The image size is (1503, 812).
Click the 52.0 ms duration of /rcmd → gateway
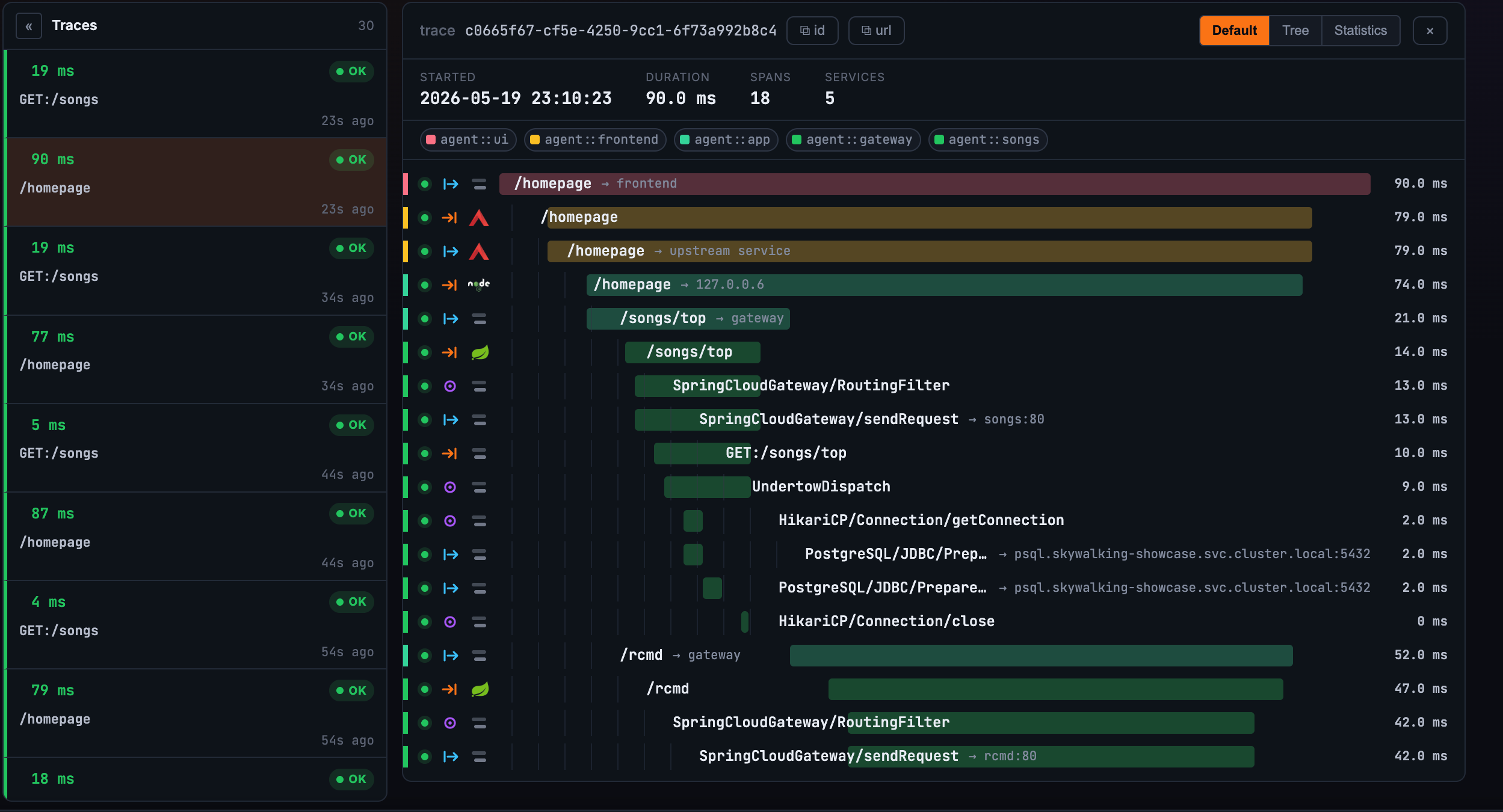1421,656
